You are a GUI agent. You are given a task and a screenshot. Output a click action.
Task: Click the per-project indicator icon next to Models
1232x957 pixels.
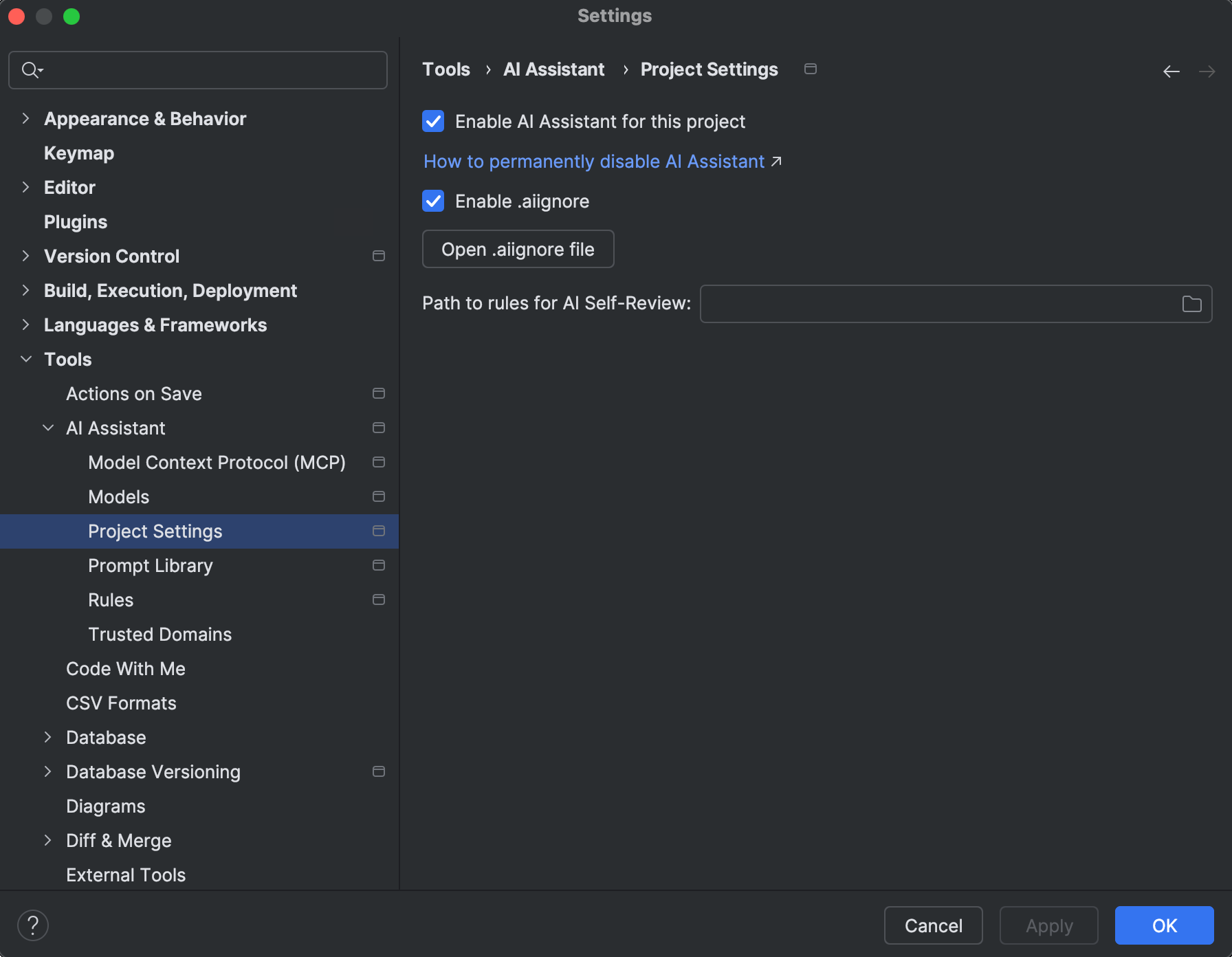[x=379, y=496]
